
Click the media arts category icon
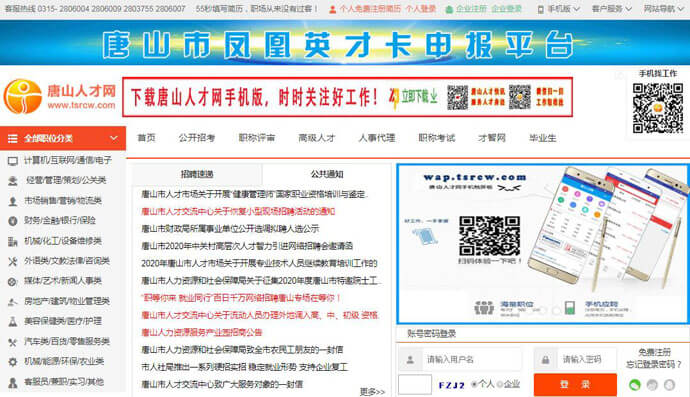(x=13, y=281)
